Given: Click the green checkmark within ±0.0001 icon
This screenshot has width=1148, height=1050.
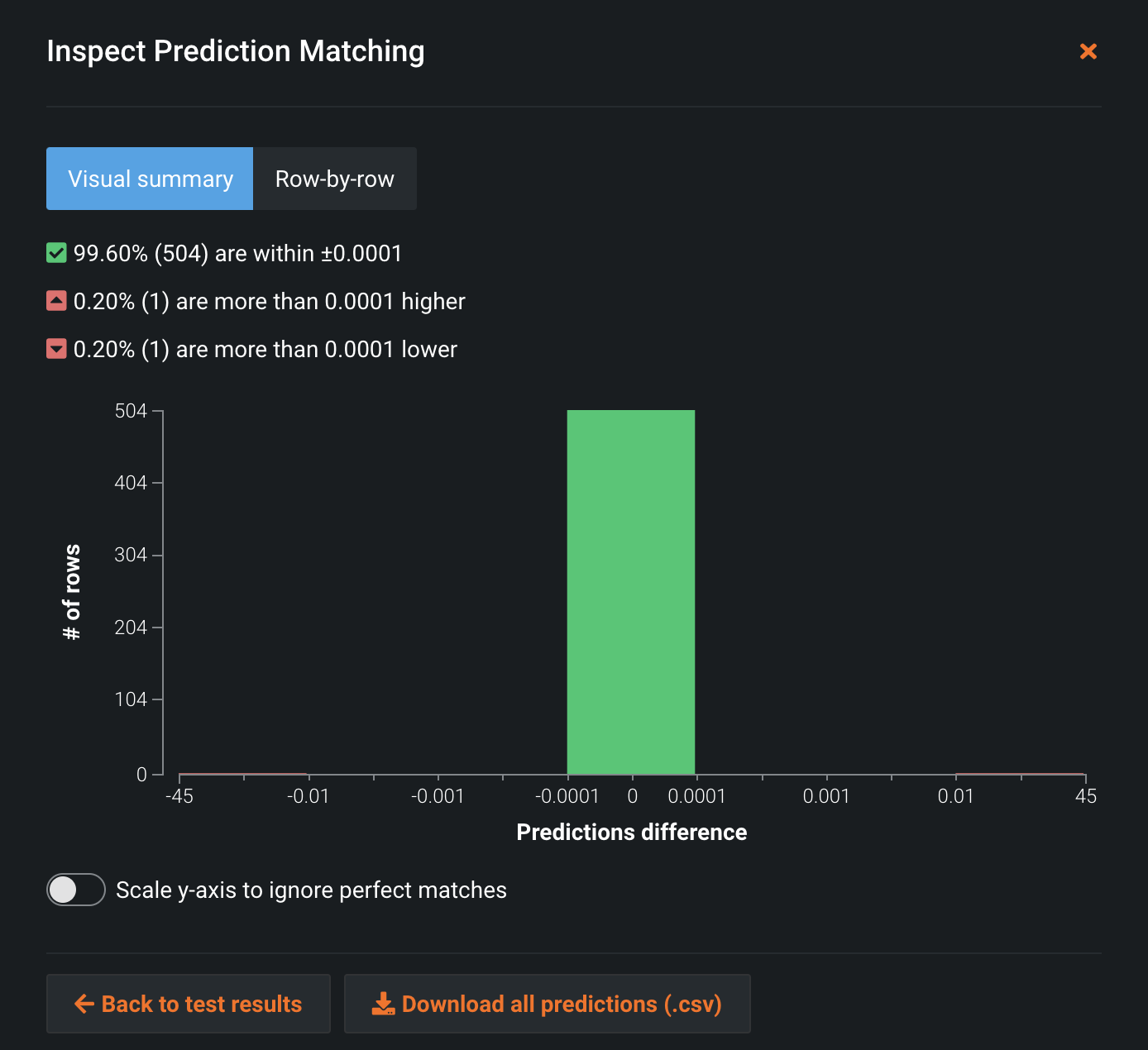Looking at the screenshot, I should point(56,253).
